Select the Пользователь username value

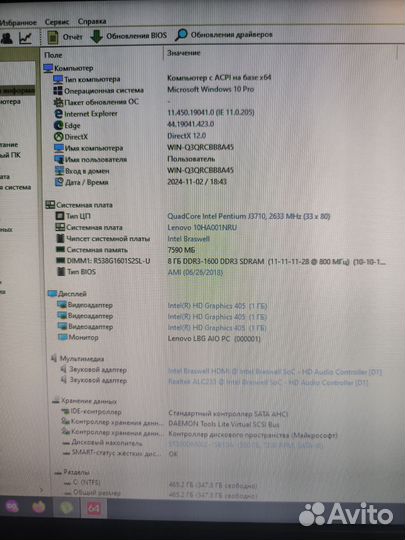click(x=191, y=159)
